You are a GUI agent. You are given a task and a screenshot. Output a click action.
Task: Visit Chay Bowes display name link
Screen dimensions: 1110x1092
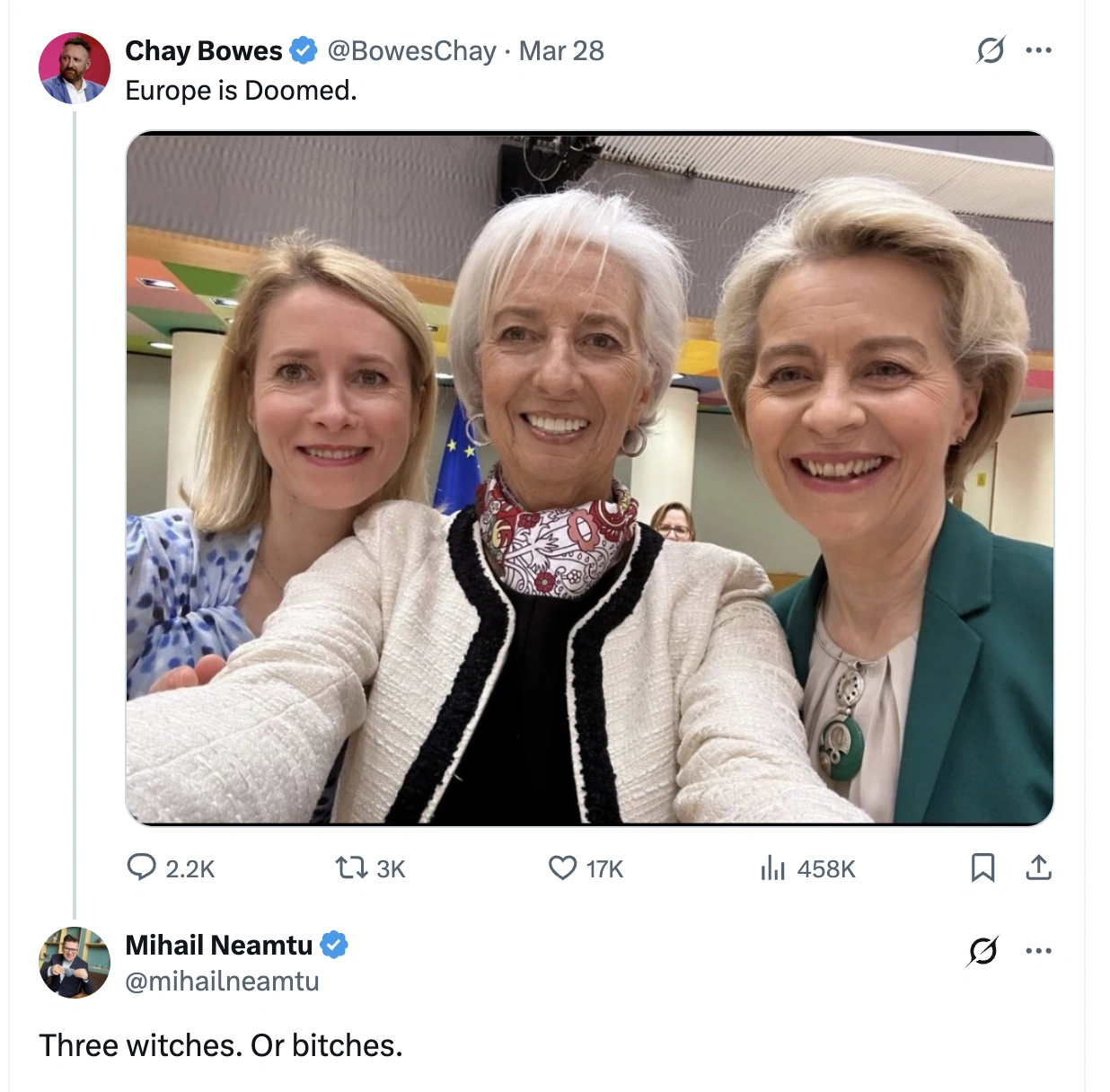pos(204,51)
